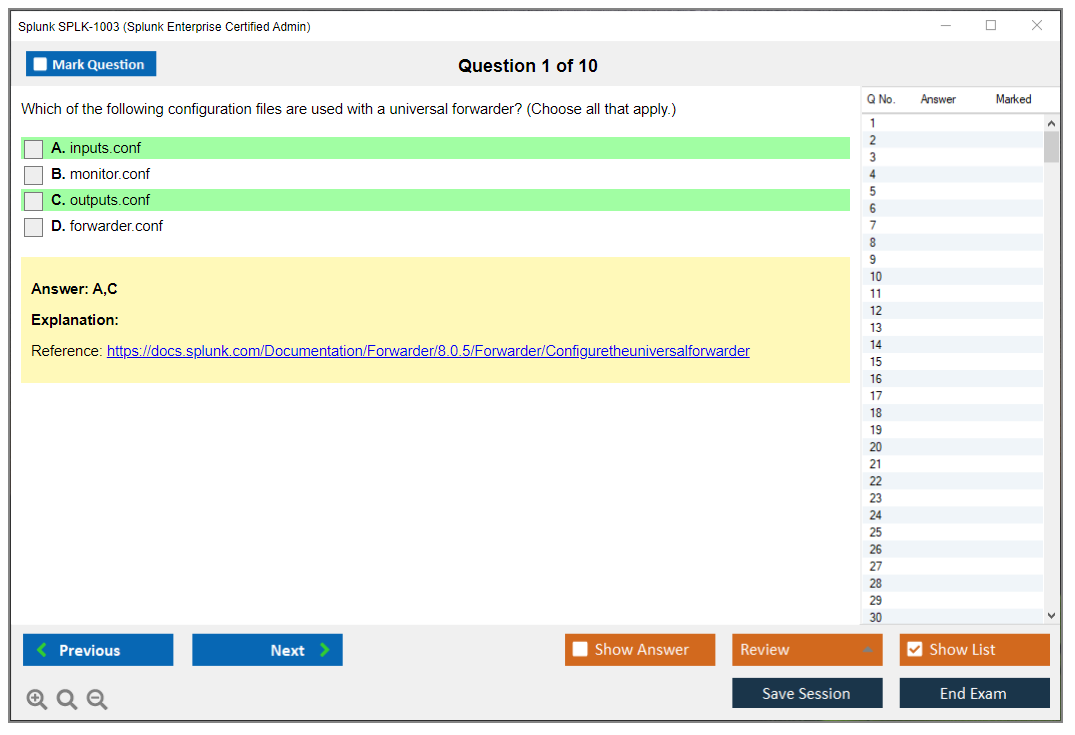Image resolution: width=1075 pixels, height=735 pixels.
Task: Toggle the Show Answer checkbox
Action: coord(580,650)
